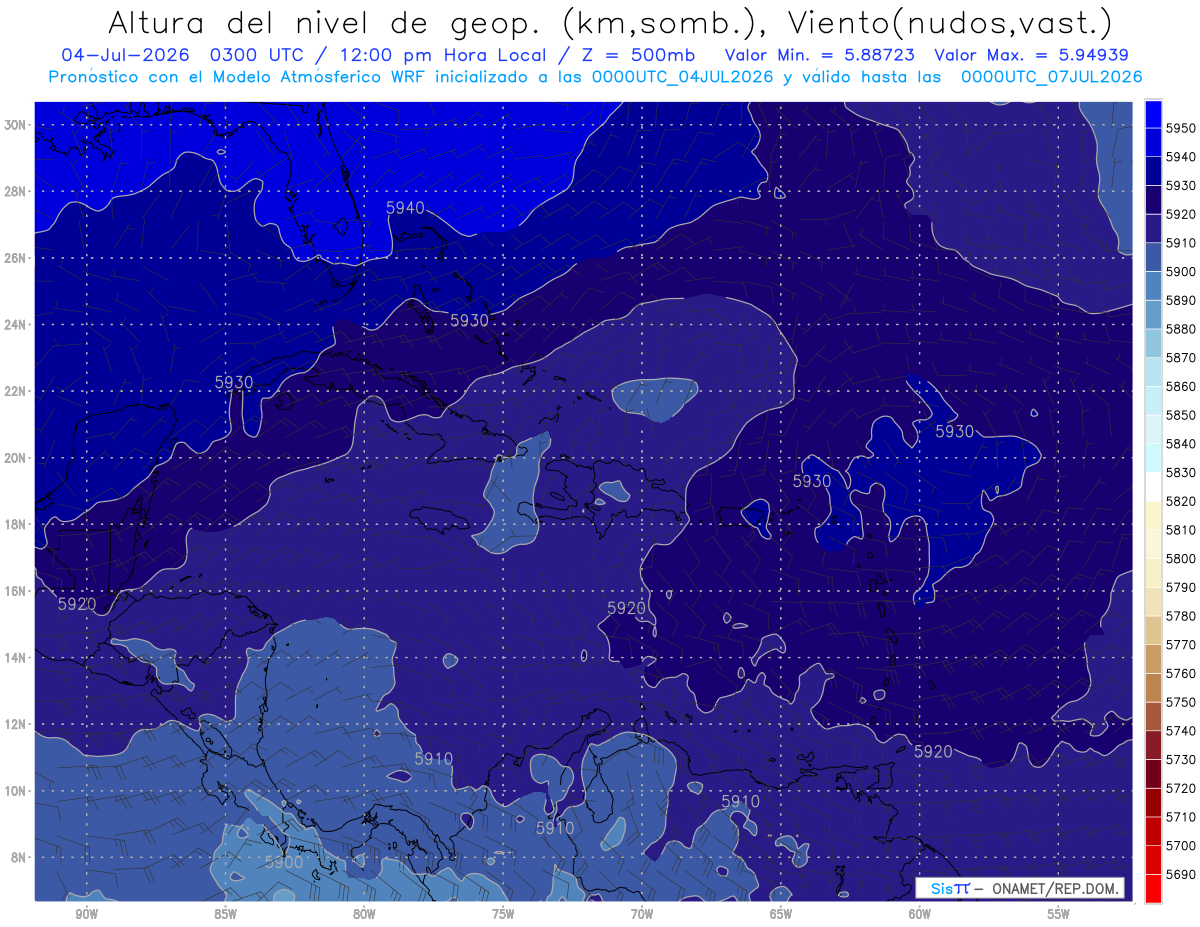Click the '5700' legend value
Viewport: 1200px width, 927px height.
pos(1180,845)
